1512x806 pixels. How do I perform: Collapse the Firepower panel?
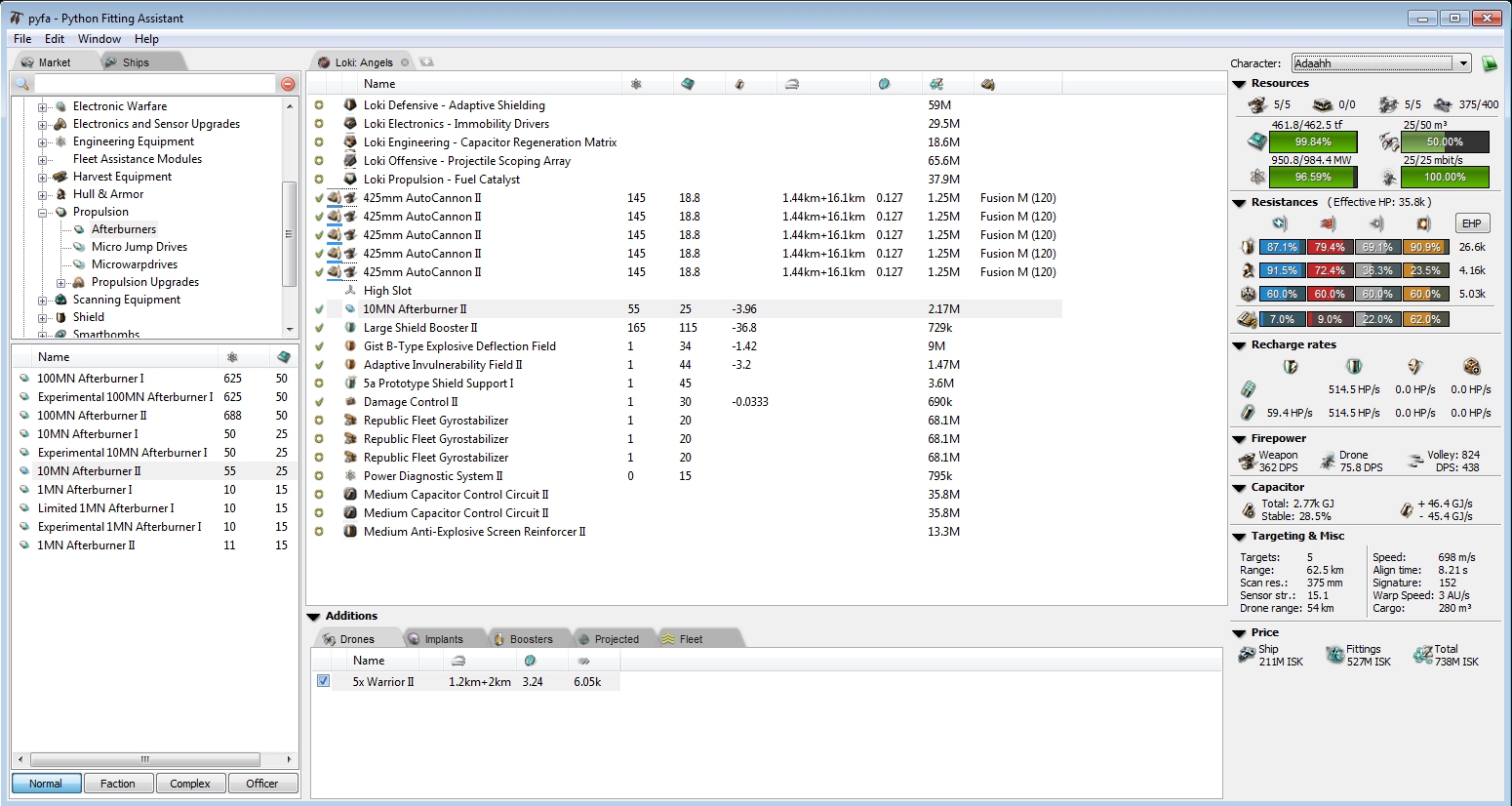1239,439
